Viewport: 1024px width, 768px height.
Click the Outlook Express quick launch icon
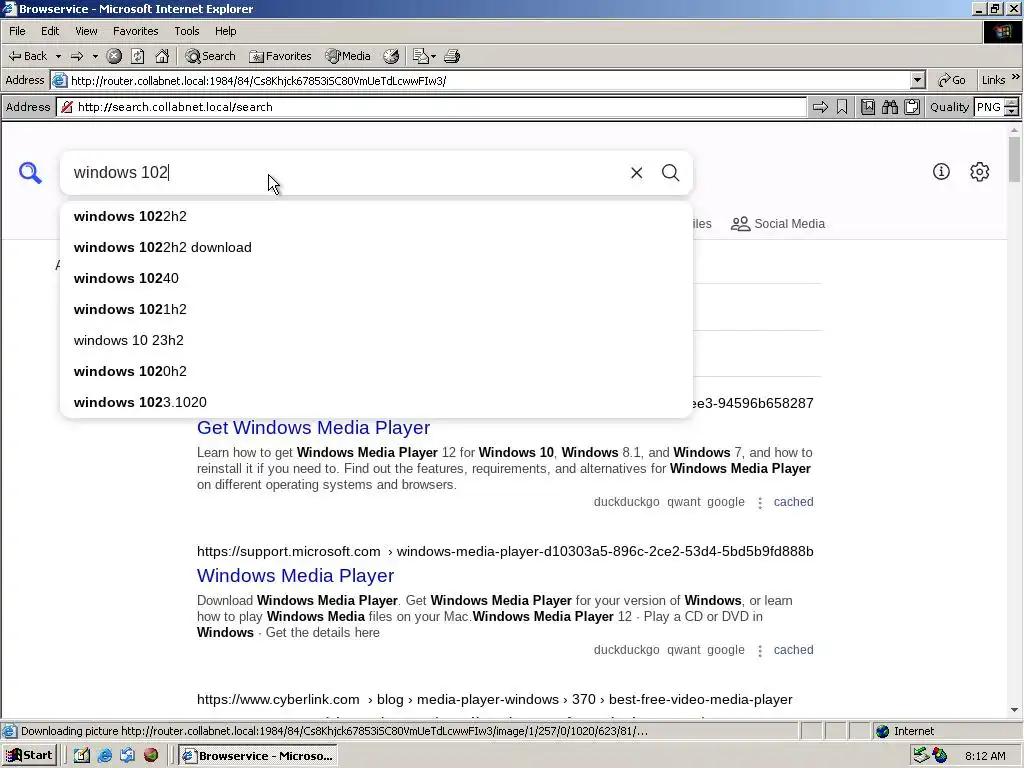click(x=127, y=756)
